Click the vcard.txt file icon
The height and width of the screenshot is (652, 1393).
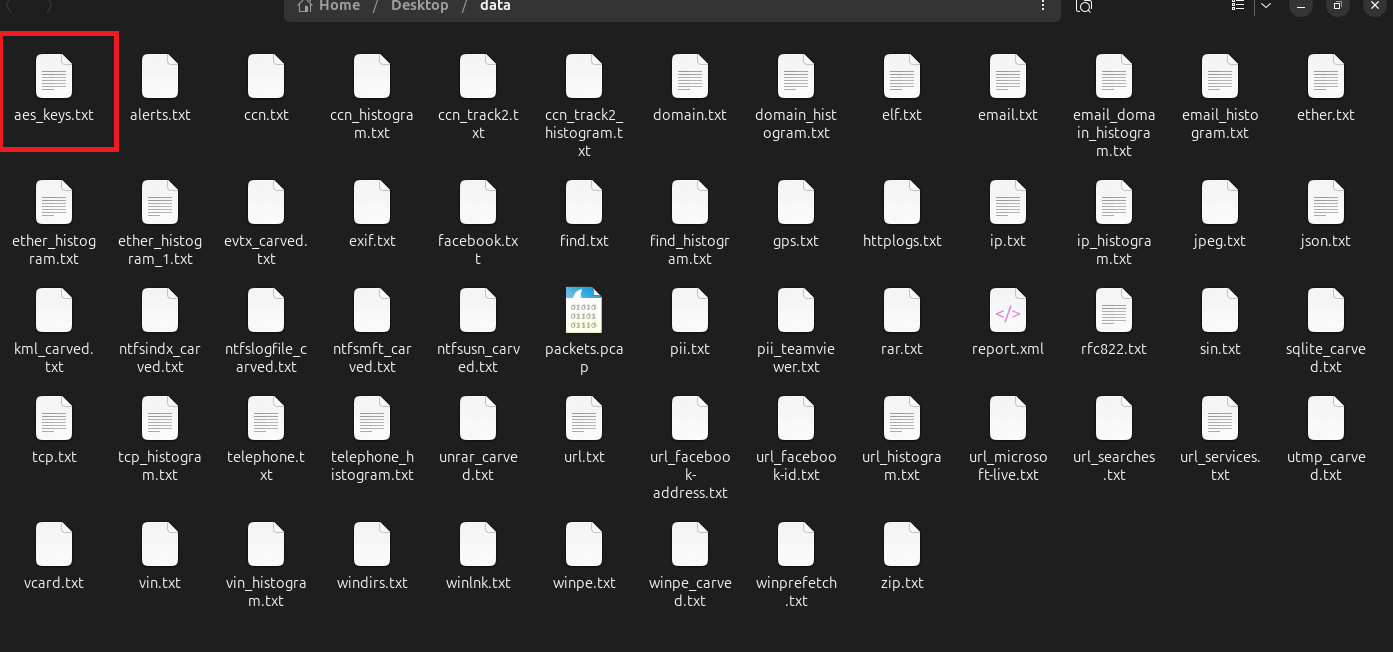point(54,544)
